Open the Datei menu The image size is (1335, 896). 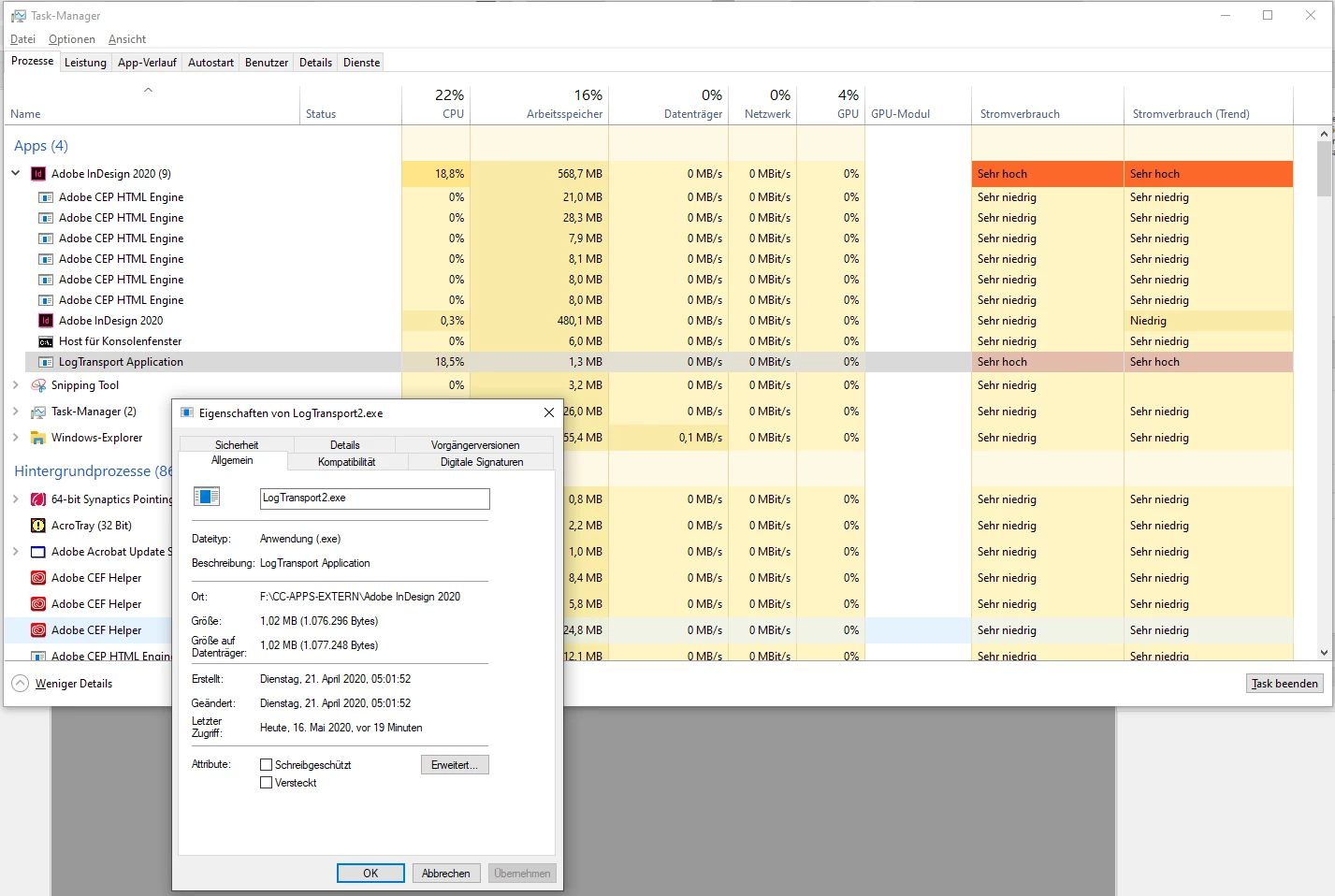(22, 39)
